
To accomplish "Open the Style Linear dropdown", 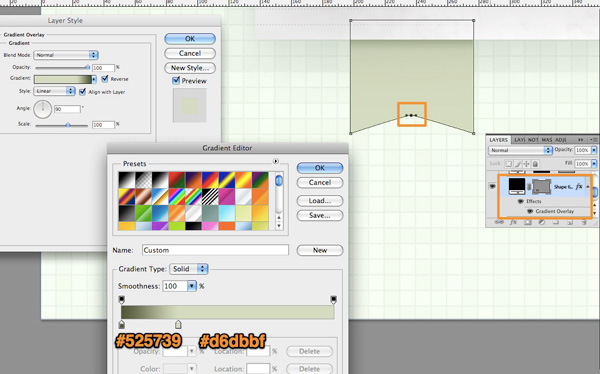I will (x=54, y=91).
